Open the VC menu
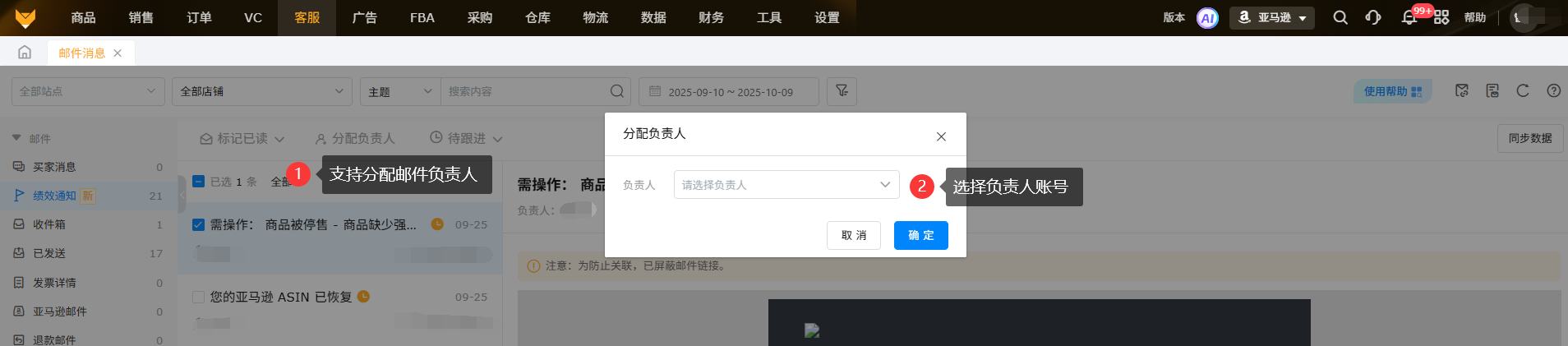The height and width of the screenshot is (346, 1568). (253, 17)
